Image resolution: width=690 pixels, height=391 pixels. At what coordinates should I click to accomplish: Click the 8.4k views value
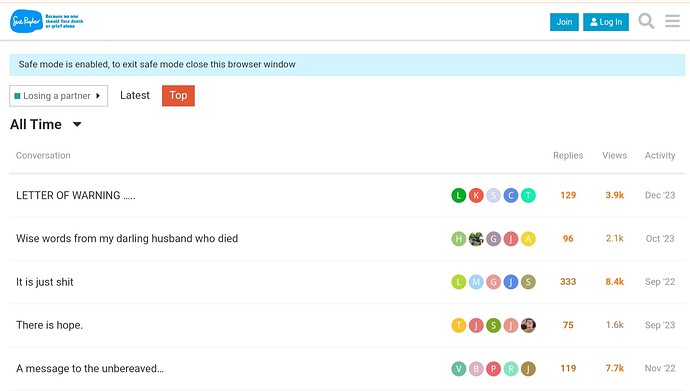614,282
